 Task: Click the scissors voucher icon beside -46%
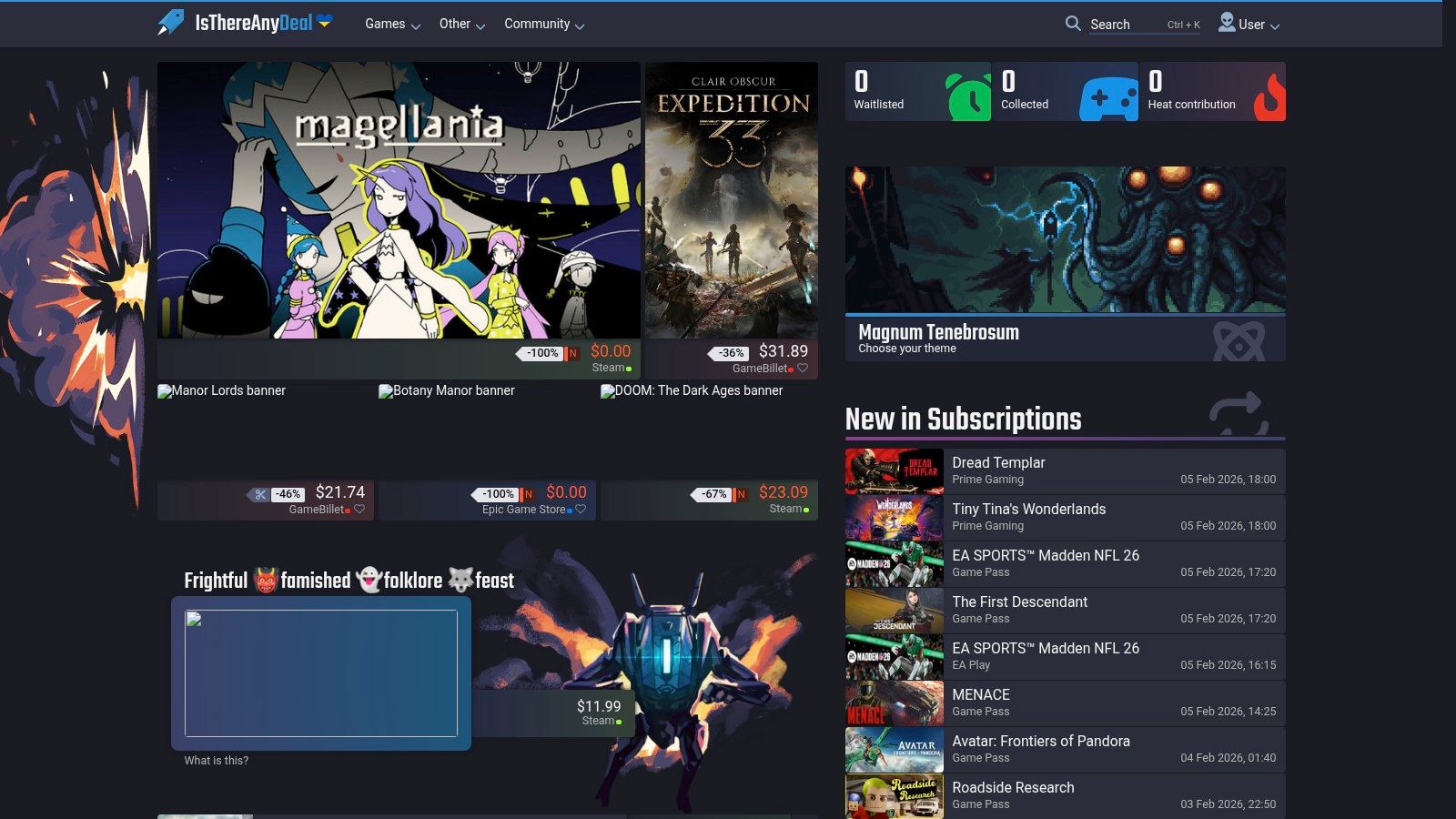click(x=260, y=494)
